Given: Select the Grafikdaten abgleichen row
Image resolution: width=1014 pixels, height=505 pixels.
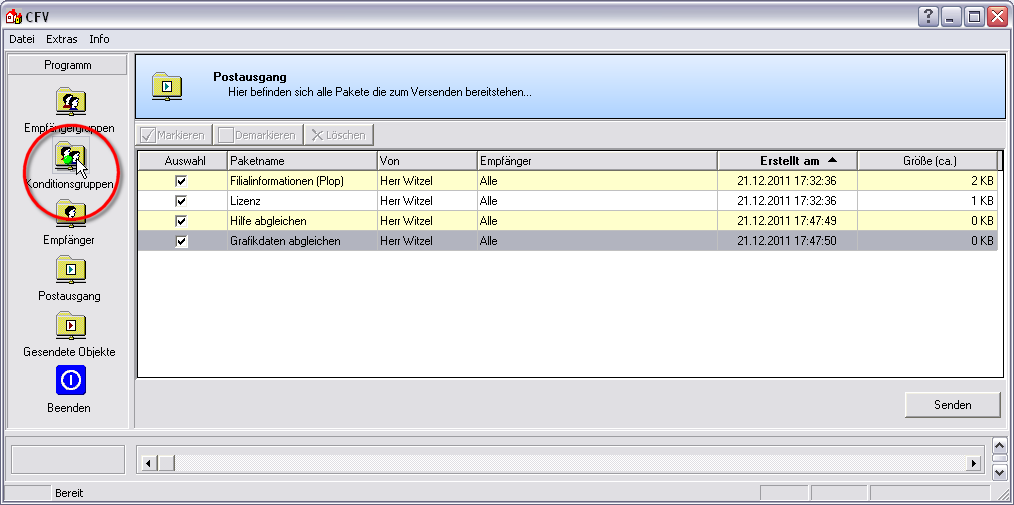Looking at the screenshot, I should [x=300, y=241].
